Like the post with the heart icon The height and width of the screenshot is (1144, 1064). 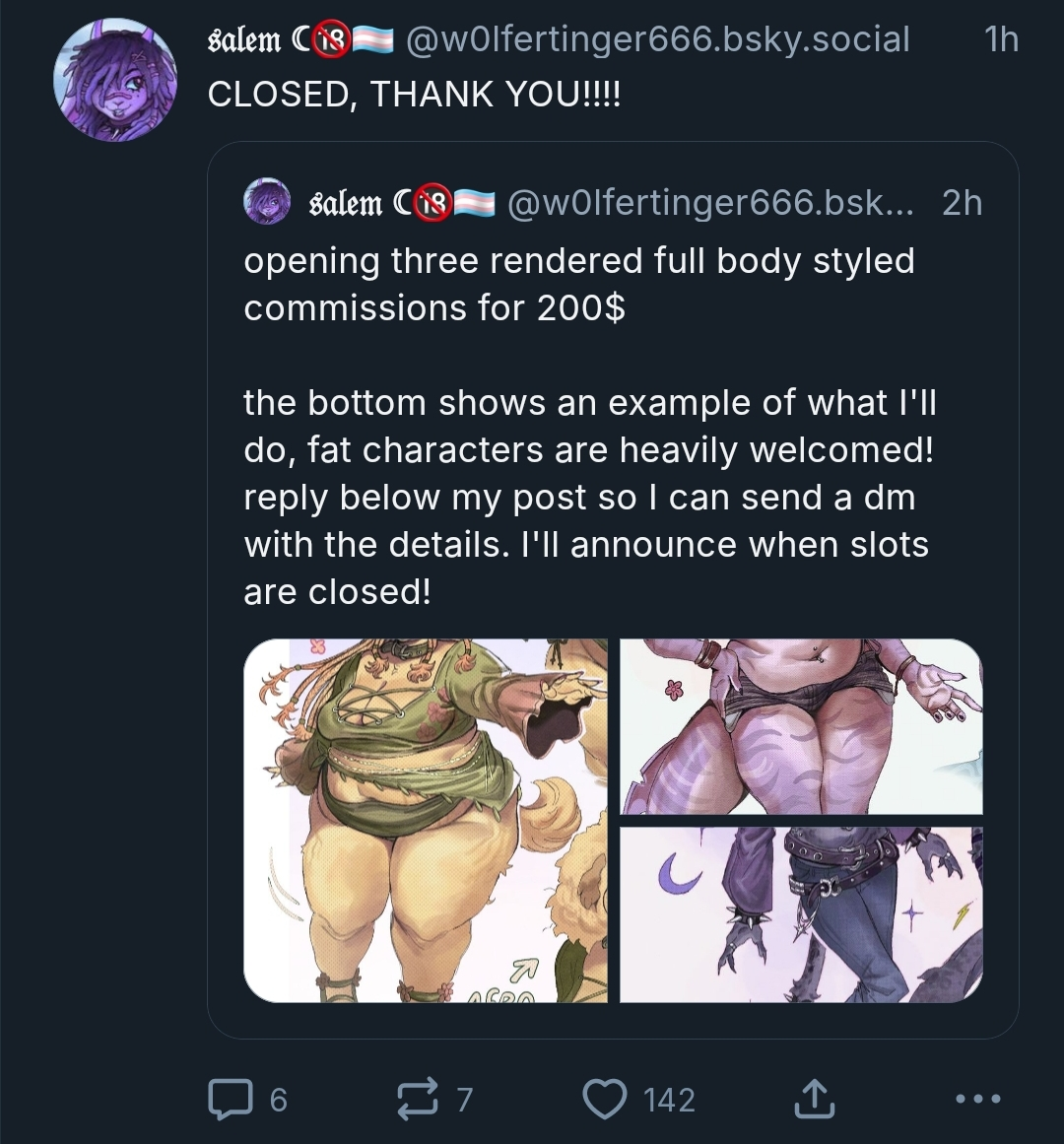coord(605,1099)
